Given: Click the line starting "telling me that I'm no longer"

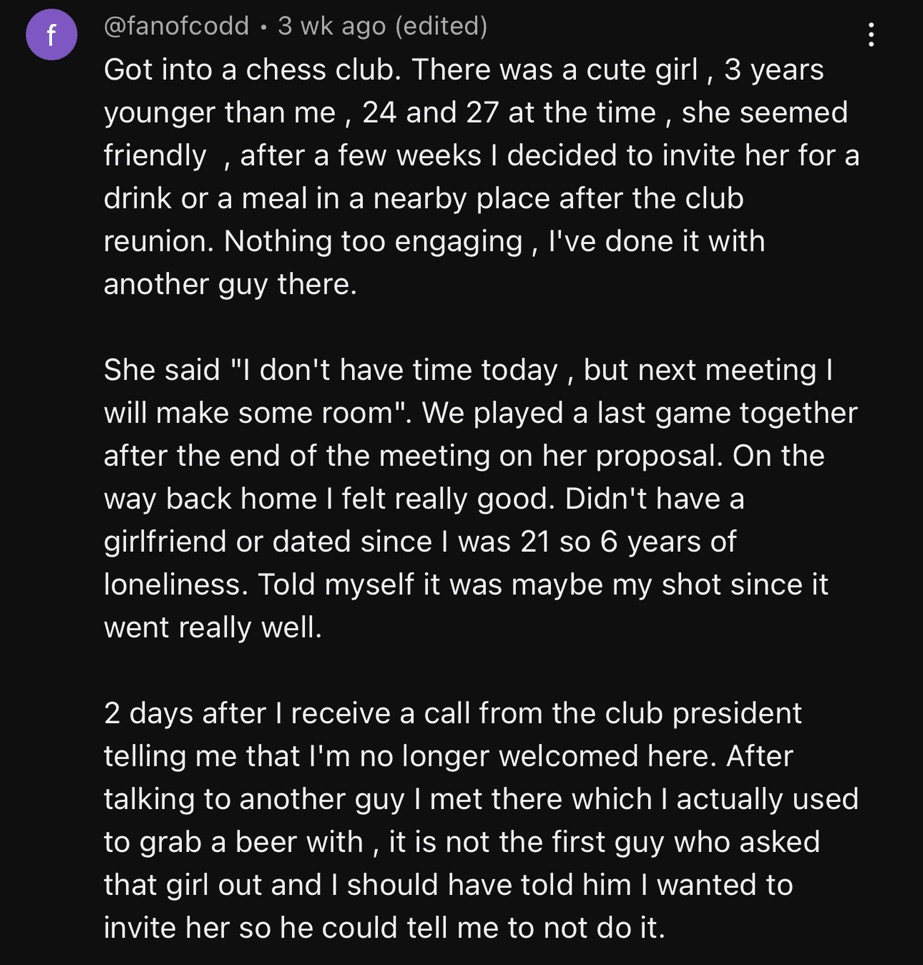Looking at the screenshot, I should tap(448, 756).
